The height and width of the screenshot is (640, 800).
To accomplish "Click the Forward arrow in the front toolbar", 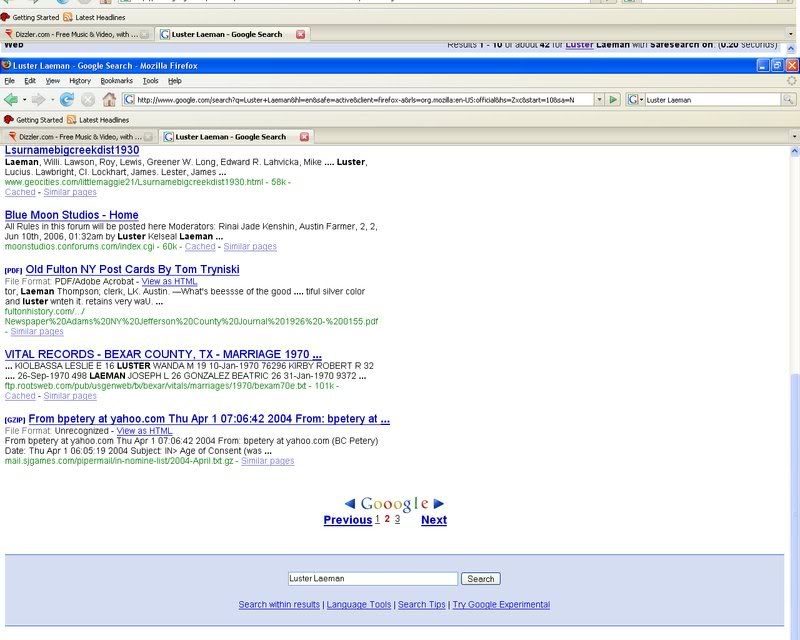I will [38, 100].
